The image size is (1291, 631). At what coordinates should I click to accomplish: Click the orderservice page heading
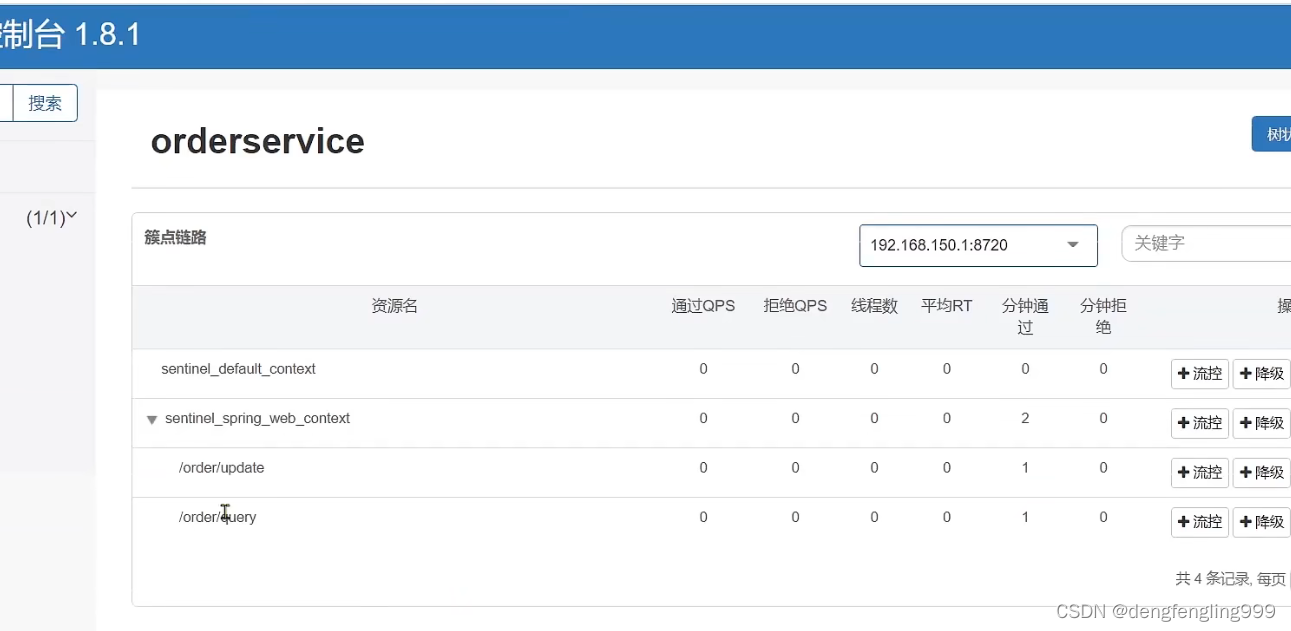(x=257, y=141)
